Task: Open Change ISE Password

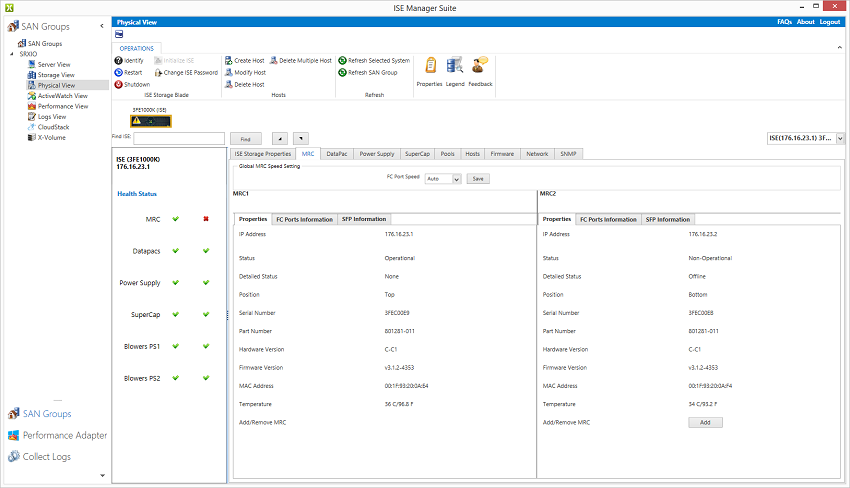Action: pos(186,73)
